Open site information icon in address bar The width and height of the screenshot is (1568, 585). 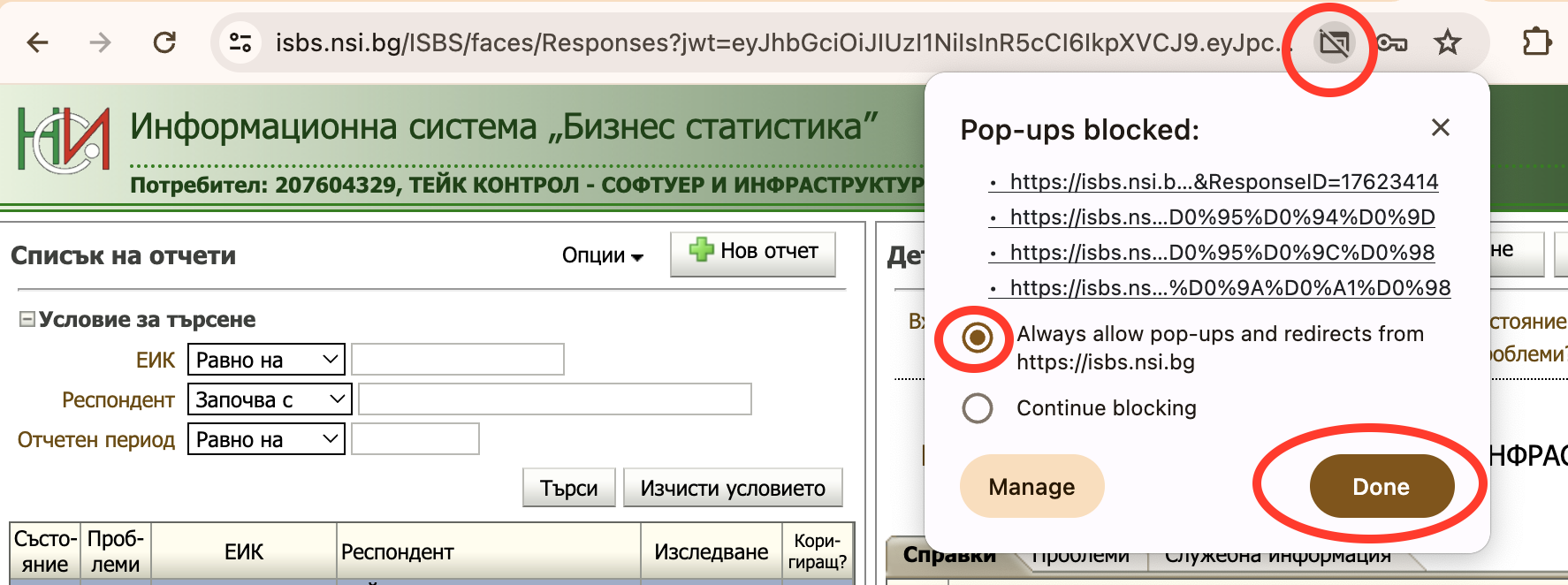coord(240,42)
